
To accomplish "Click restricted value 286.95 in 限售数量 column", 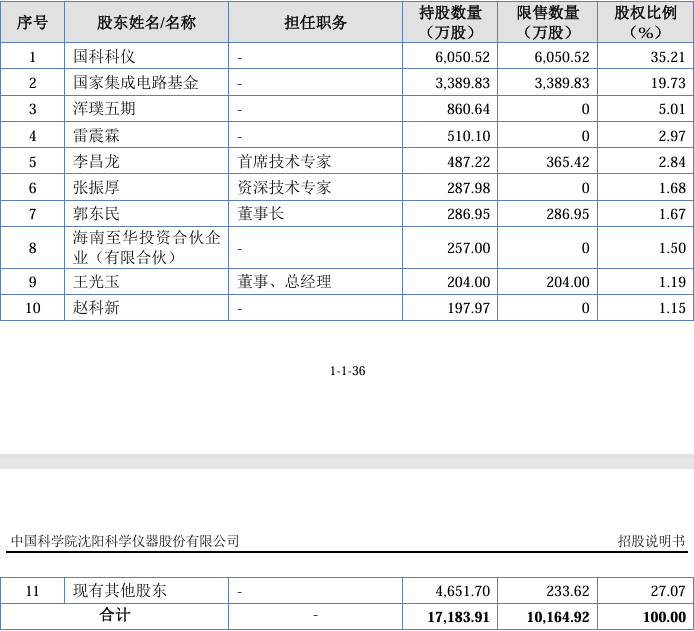I will (x=568, y=214).
